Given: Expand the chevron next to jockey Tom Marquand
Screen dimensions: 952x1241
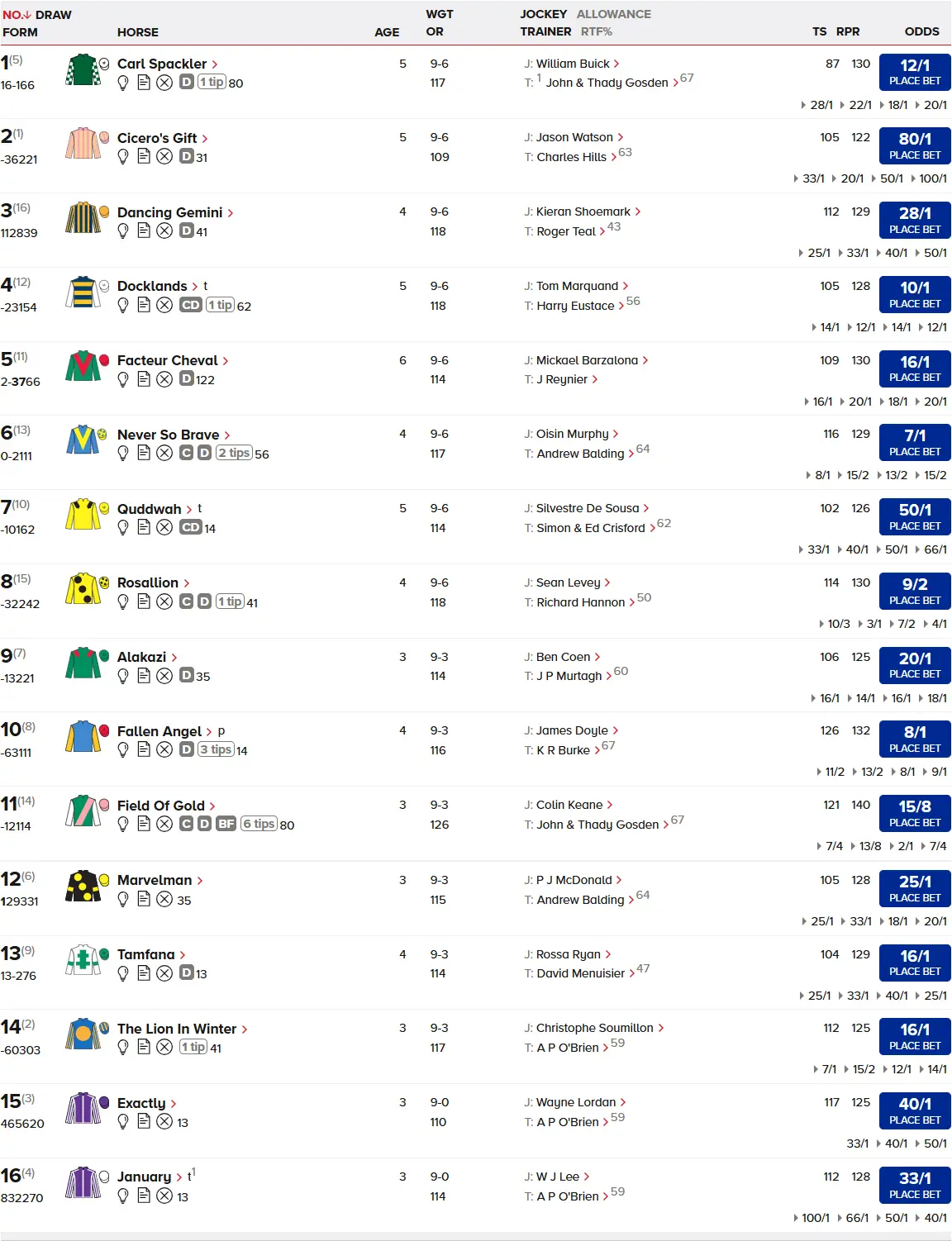Looking at the screenshot, I should click(x=626, y=287).
